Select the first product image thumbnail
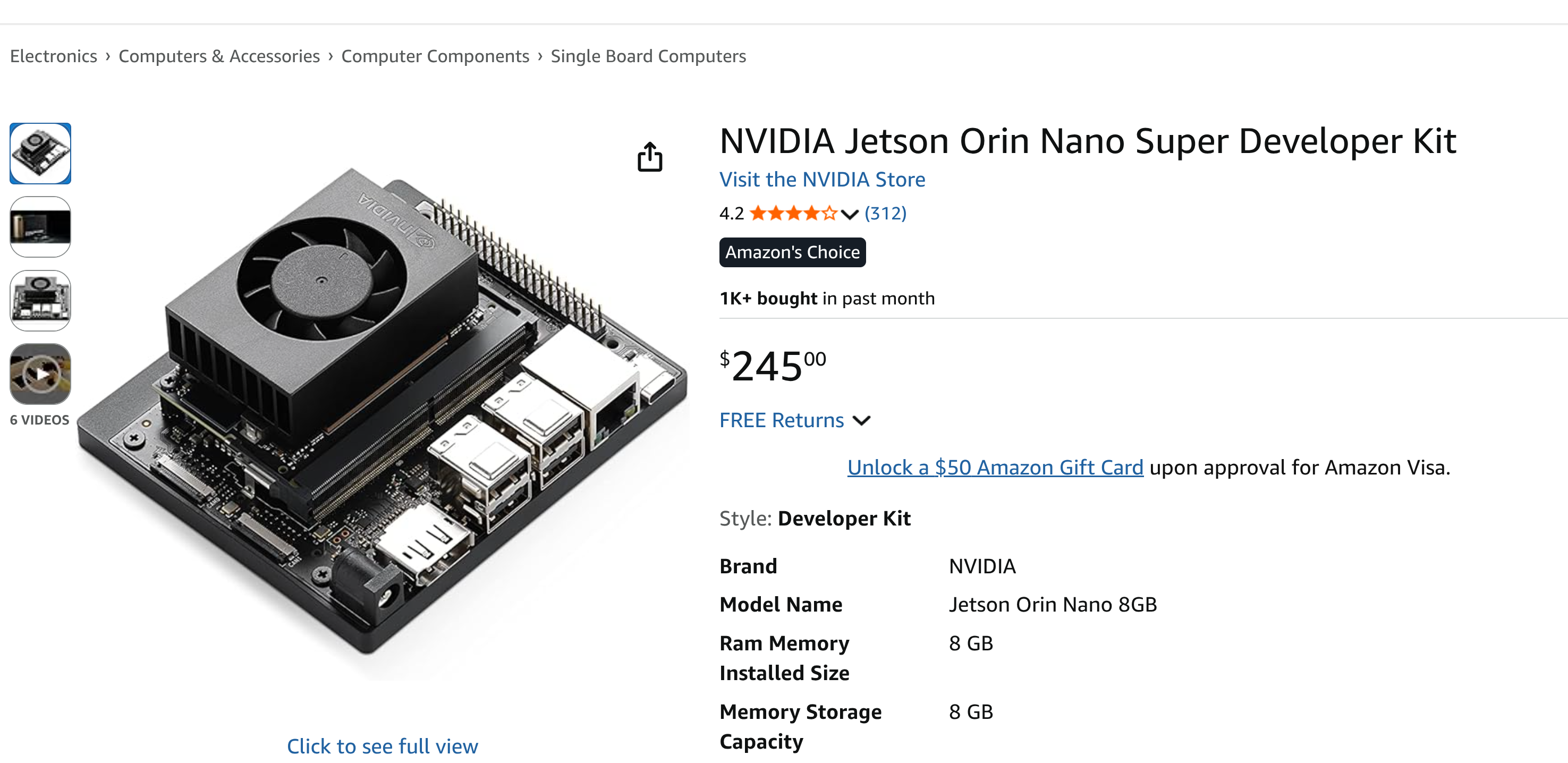The image size is (1568, 763). pos(40,154)
